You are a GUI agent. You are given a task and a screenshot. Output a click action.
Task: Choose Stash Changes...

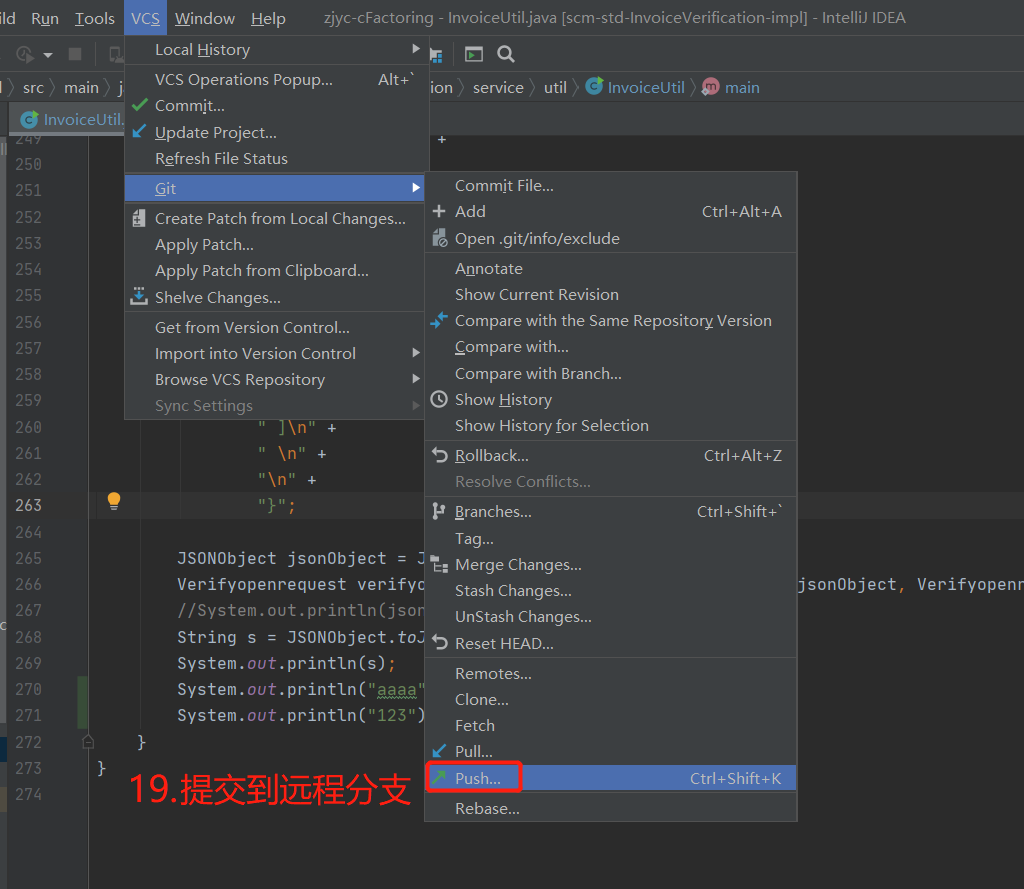611,590
